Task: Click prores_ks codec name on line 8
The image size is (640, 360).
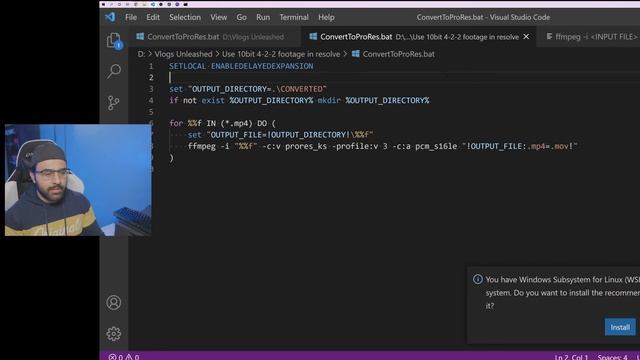Action: coord(306,146)
